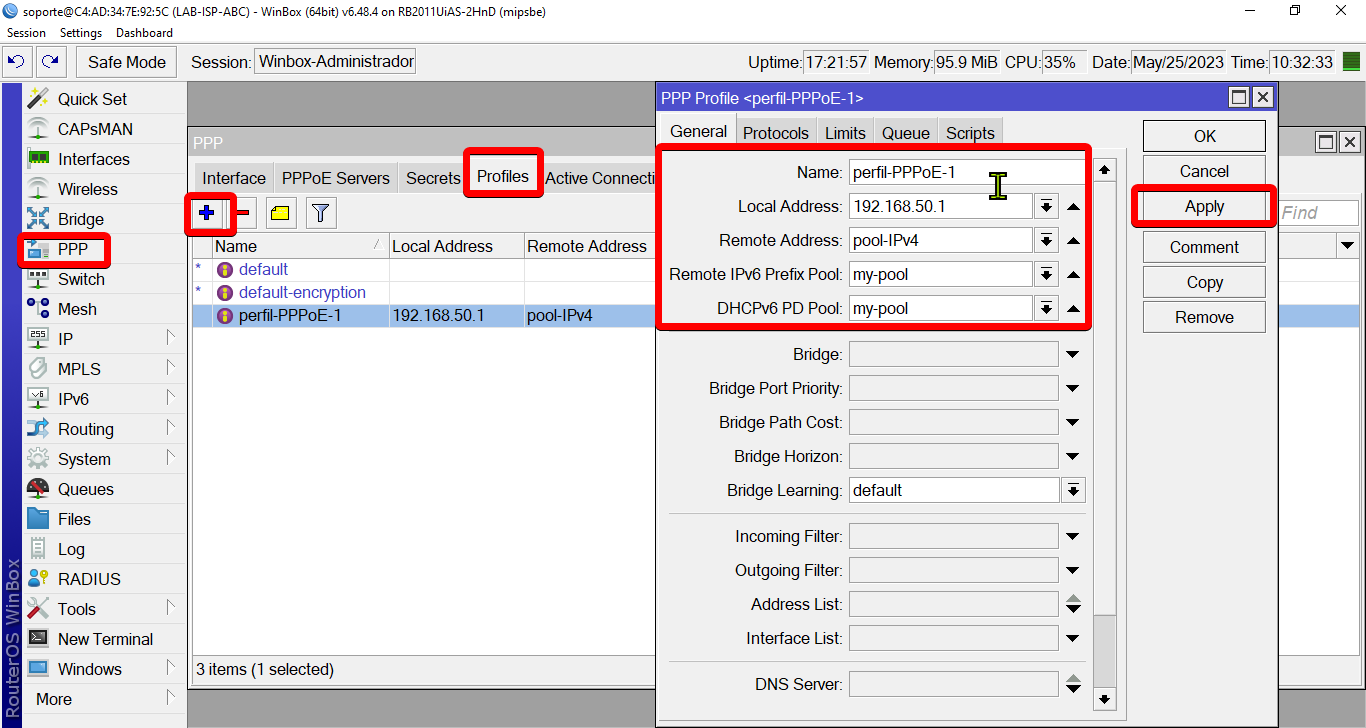Switch to the Limits tab
Viewport: 1366px width, 728px height.
coord(845,133)
